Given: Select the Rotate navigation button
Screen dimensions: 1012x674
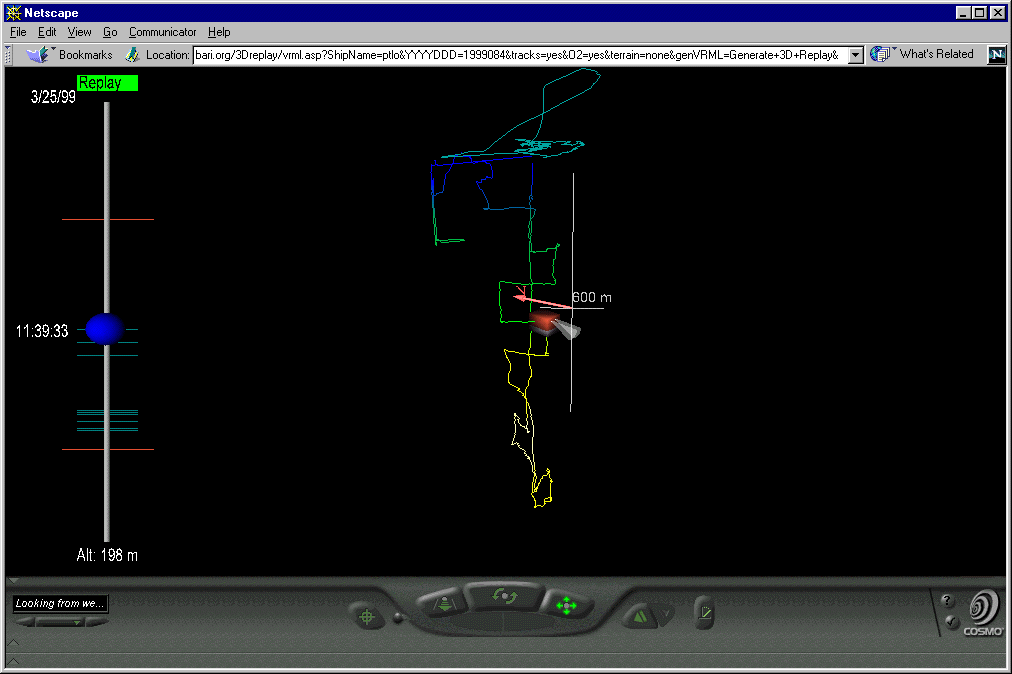Looking at the screenshot, I should (x=505, y=597).
